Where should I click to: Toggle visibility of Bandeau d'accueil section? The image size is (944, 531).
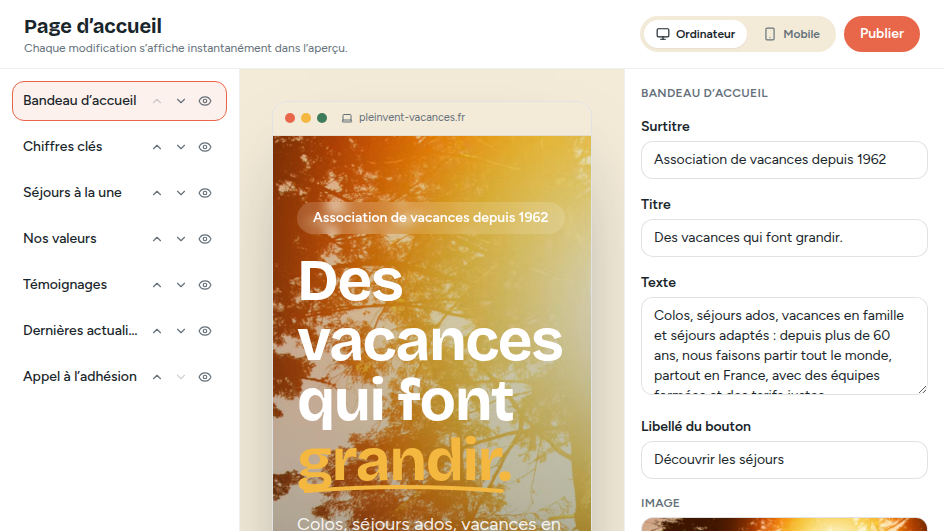205,101
